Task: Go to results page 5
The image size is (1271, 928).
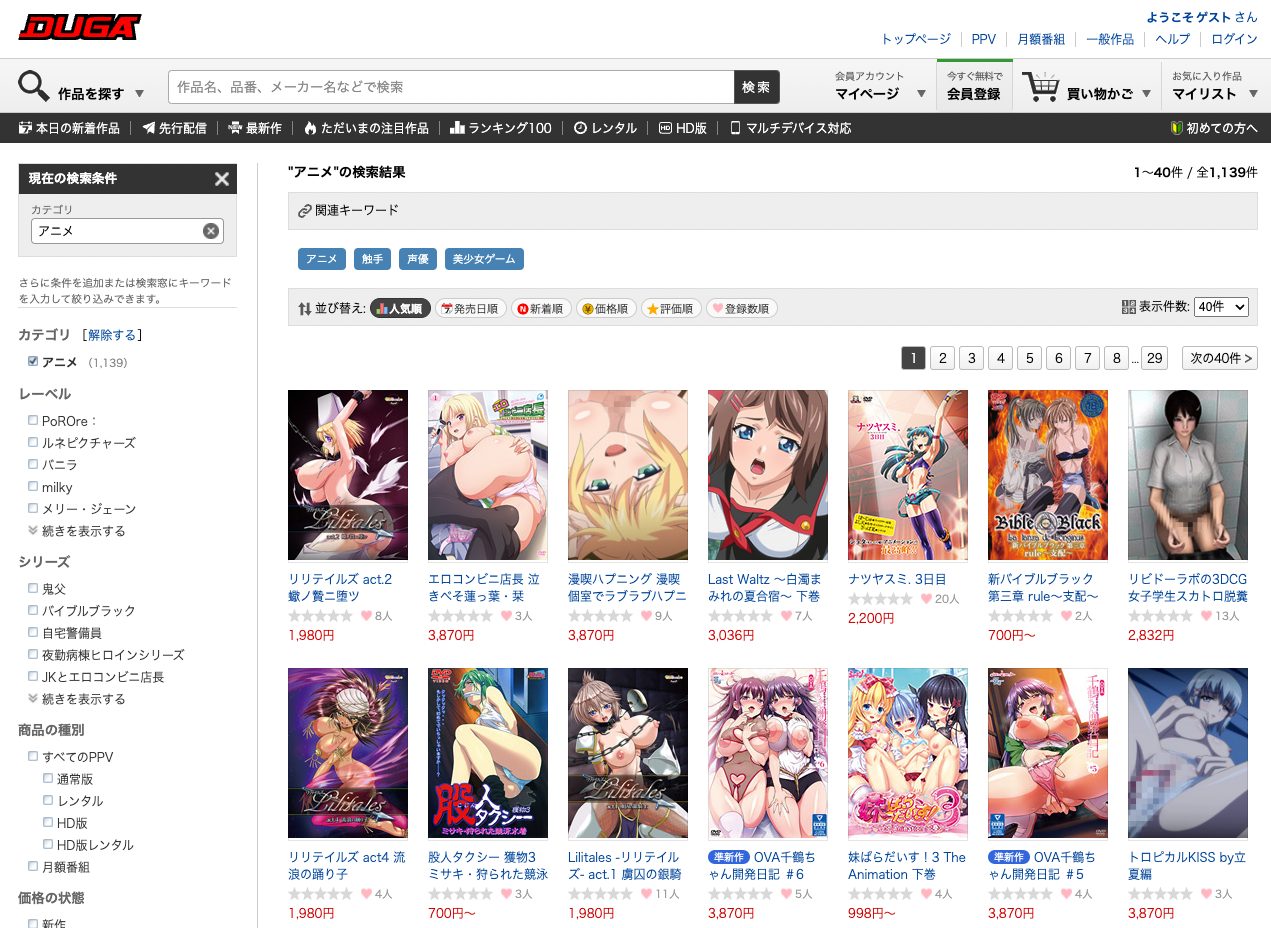Action: pyautogui.click(x=1029, y=358)
